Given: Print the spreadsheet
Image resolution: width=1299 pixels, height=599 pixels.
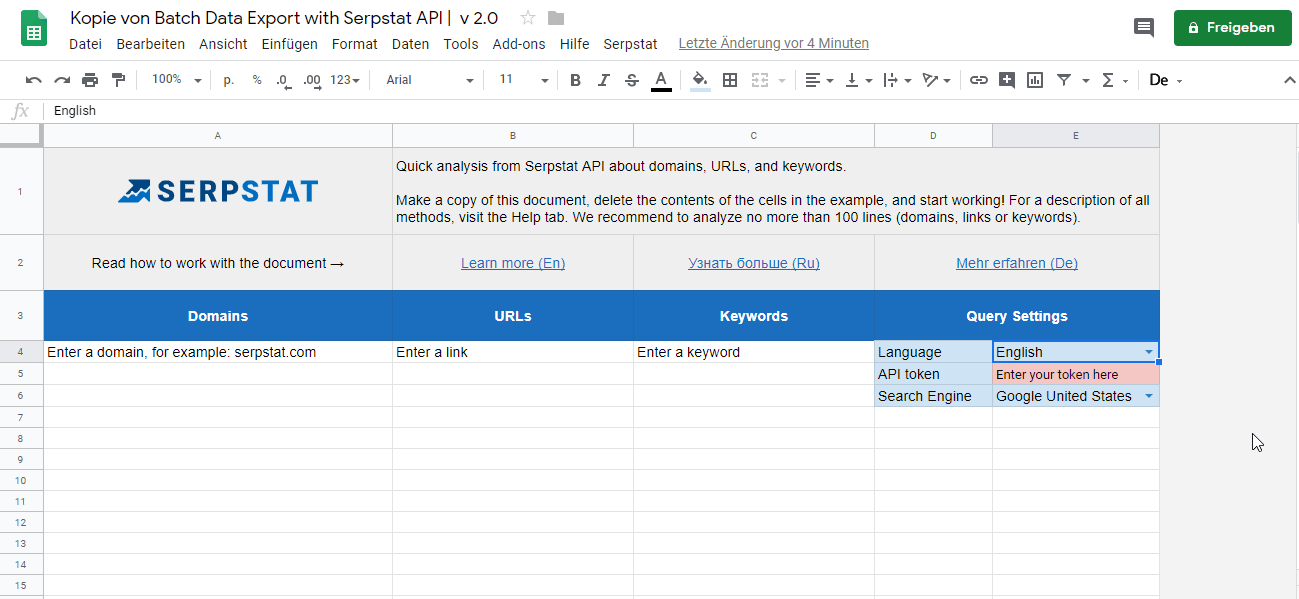Looking at the screenshot, I should [x=90, y=80].
